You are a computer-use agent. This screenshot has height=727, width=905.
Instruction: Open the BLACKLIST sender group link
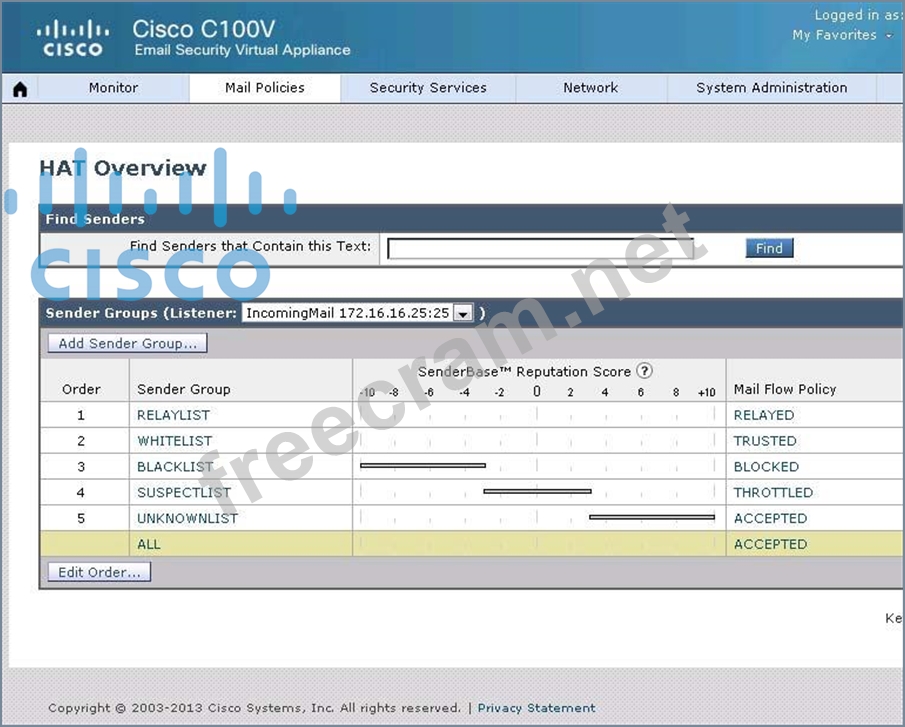[x=175, y=467]
